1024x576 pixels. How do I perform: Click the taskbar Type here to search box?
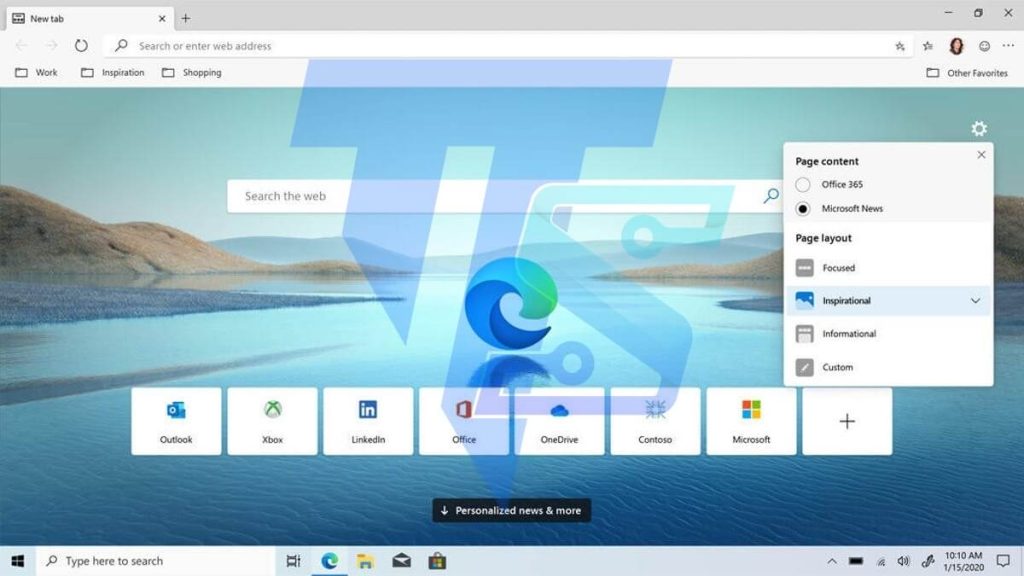click(x=155, y=561)
